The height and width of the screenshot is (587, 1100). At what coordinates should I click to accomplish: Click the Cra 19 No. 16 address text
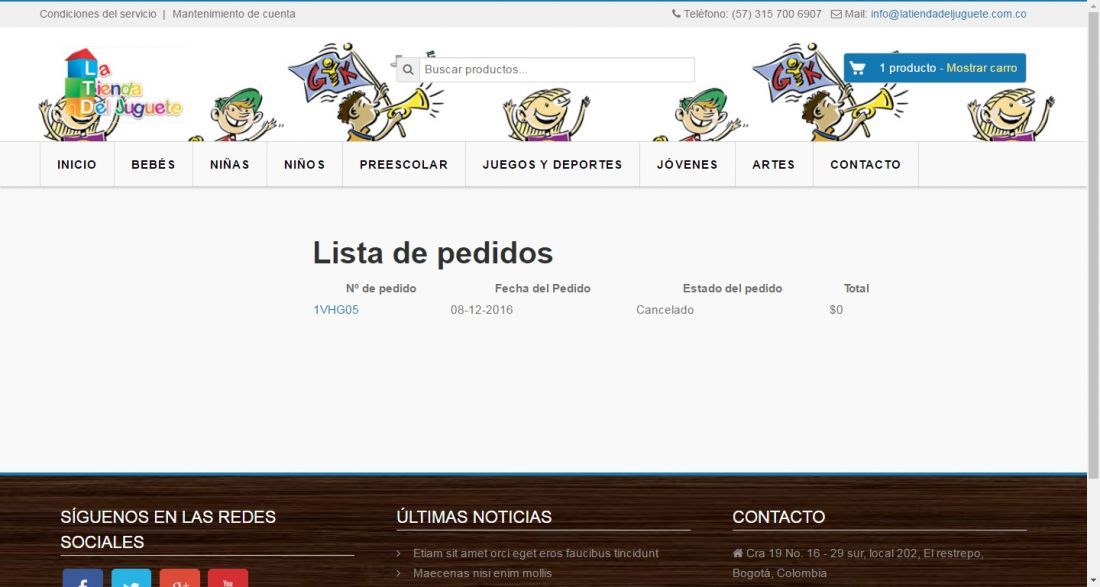tap(858, 563)
